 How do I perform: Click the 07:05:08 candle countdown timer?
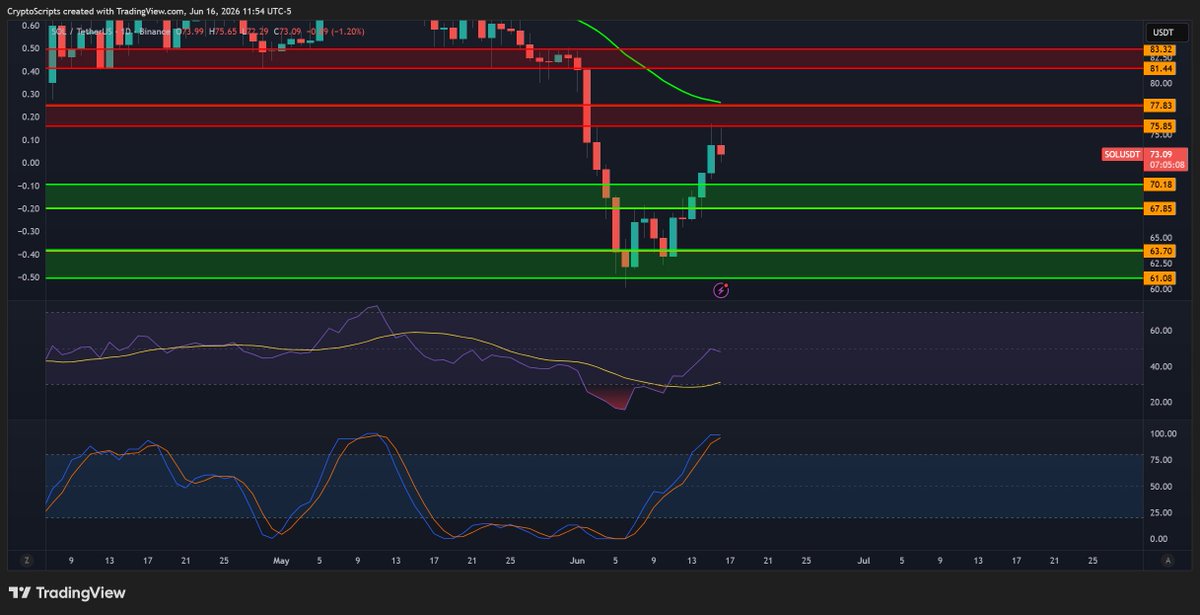(x=1165, y=165)
